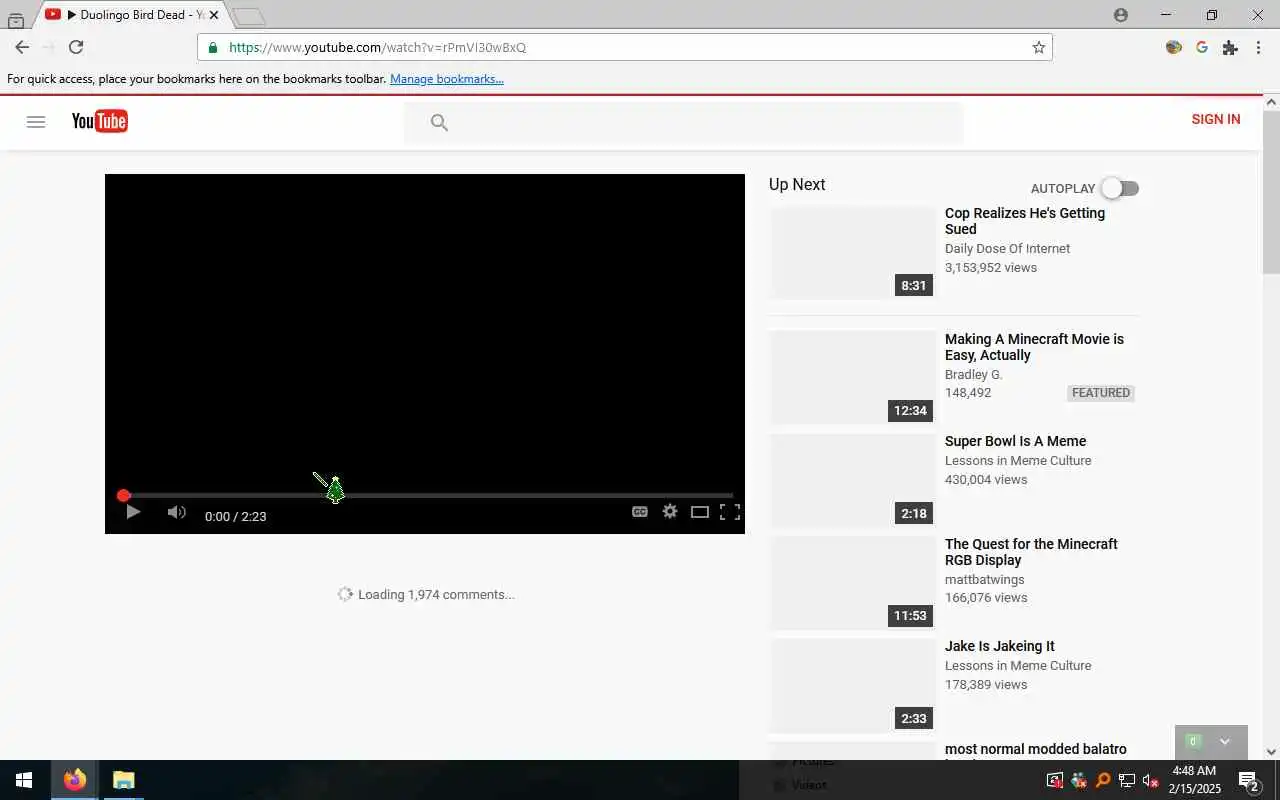
Task: Go to the YouTube home logo
Action: (100, 121)
